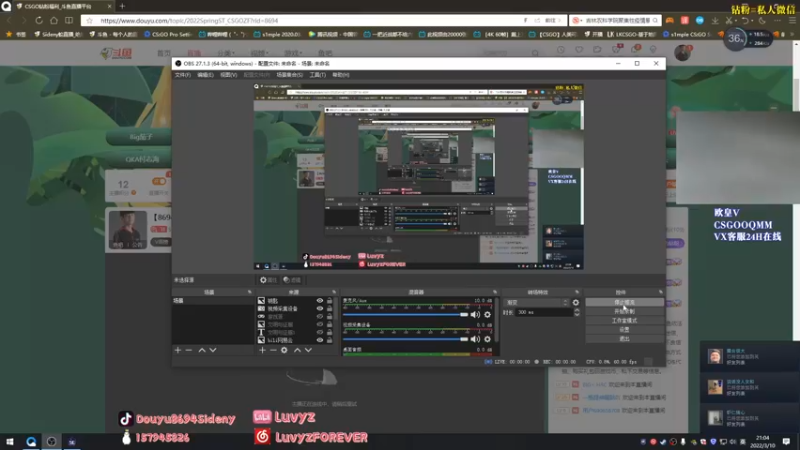Toggle visibility of bottom source row
Screen dimensions: 800x450
320,340
